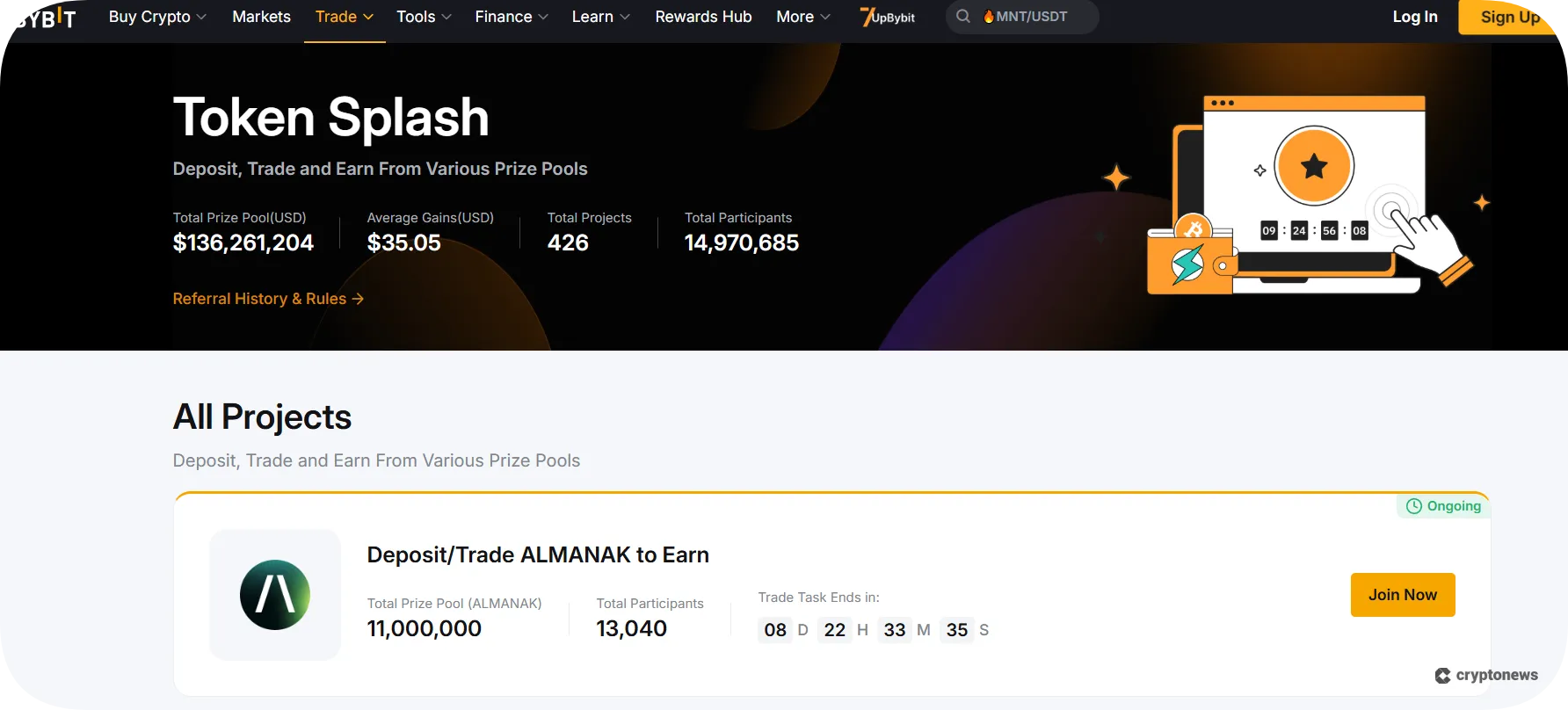Click the Bybit logo
Viewport: 1568px width, 710px height.
(42, 17)
